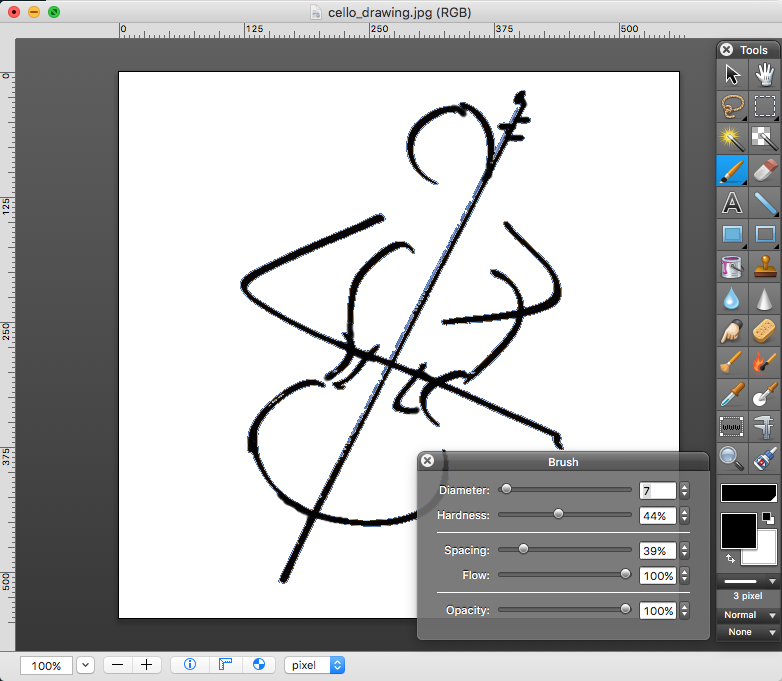Zoom in with the plus button
782x681 pixels.
pos(146,665)
